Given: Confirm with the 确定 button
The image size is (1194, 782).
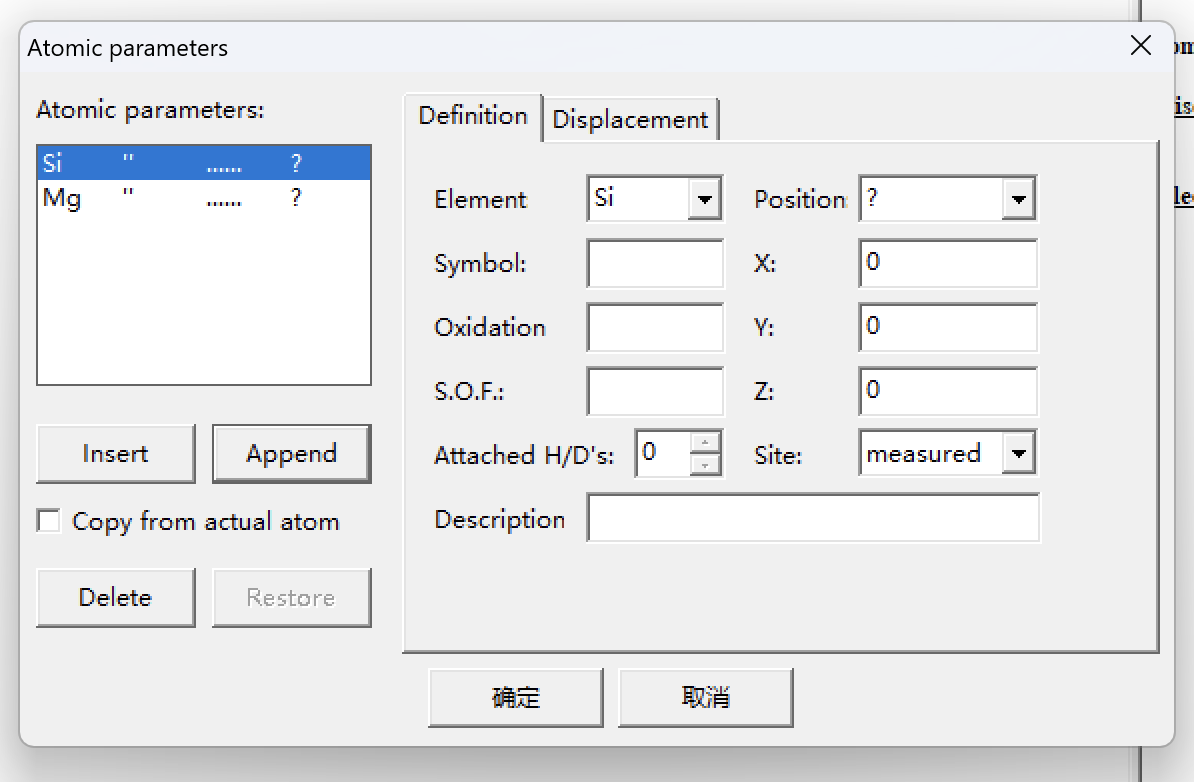Looking at the screenshot, I should click(x=515, y=698).
